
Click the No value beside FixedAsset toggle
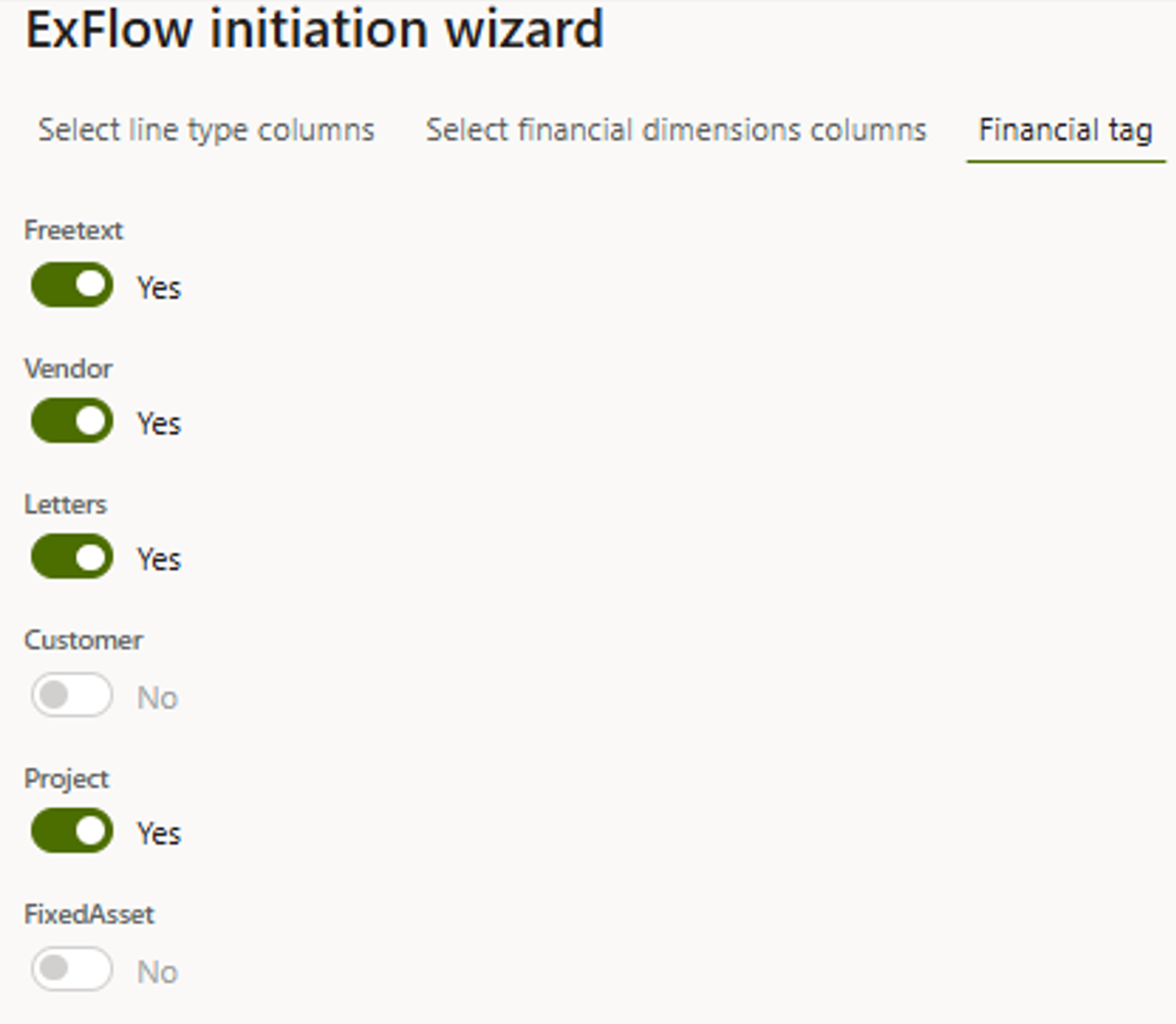(157, 972)
